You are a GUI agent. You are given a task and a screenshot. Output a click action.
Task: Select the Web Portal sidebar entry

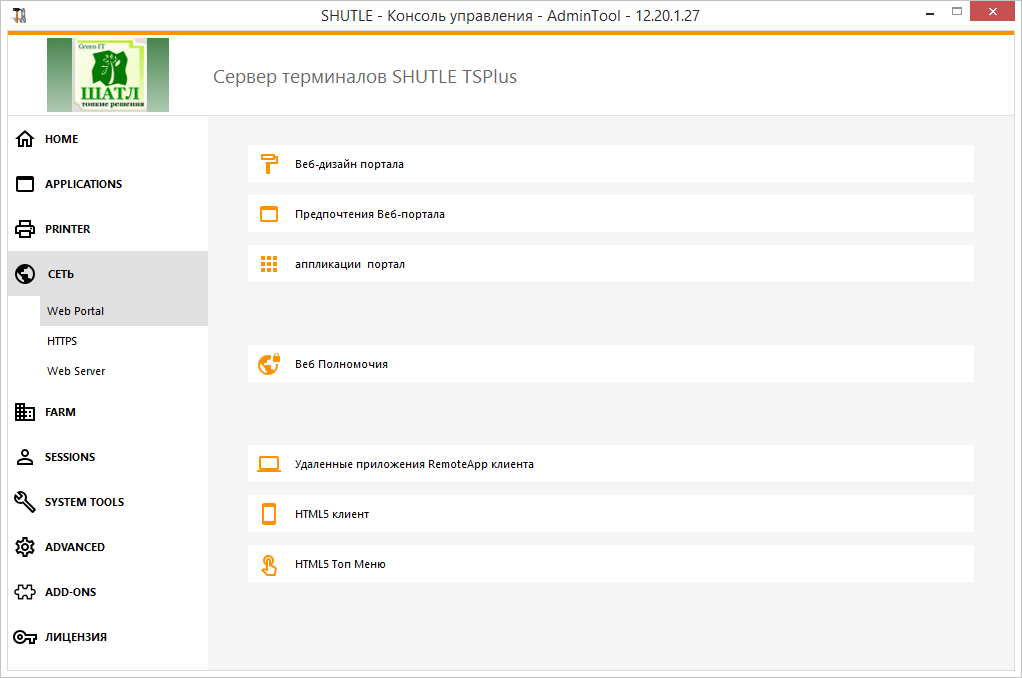coord(75,310)
